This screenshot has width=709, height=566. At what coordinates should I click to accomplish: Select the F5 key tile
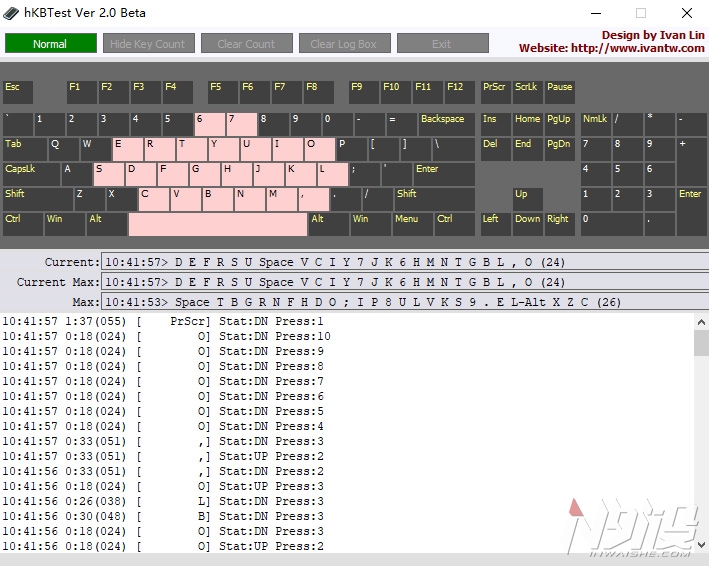(x=223, y=92)
